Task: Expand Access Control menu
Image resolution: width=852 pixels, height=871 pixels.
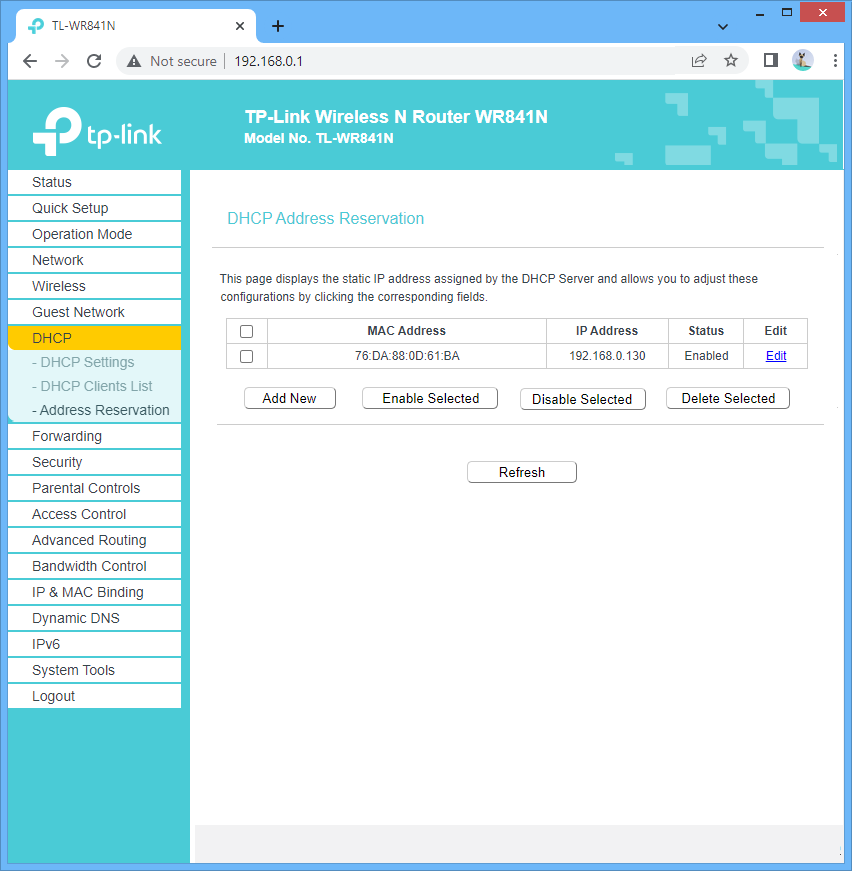Action: point(94,514)
